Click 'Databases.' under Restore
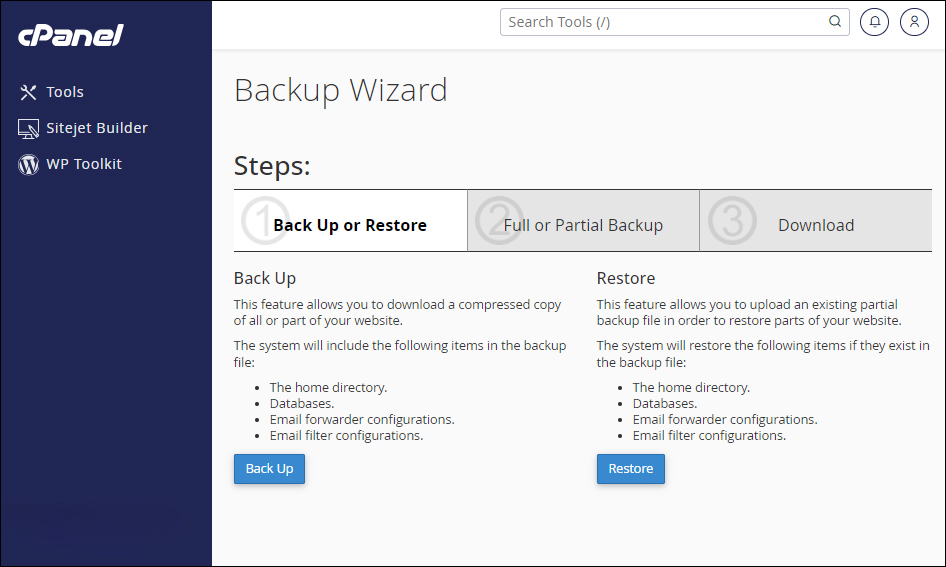Viewport: 946px width, 567px height. (x=665, y=404)
